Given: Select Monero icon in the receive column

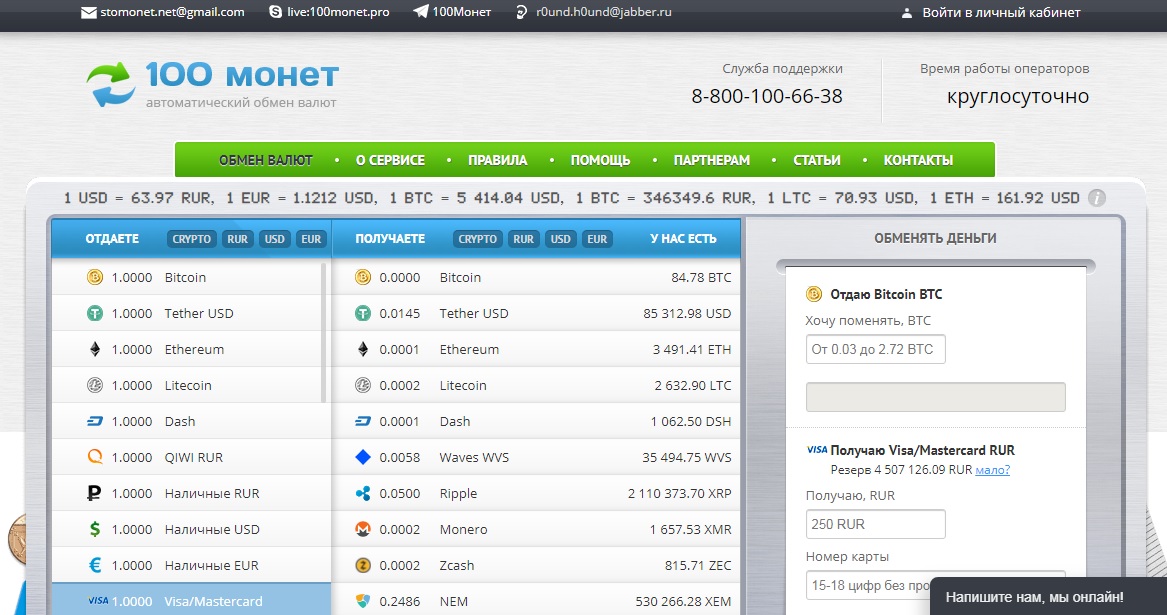Looking at the screenshot, I should coord(363,529).
